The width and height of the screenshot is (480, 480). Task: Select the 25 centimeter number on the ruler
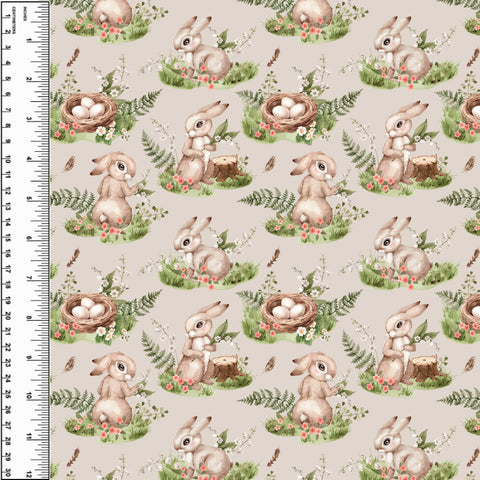[x=8, y=395]
